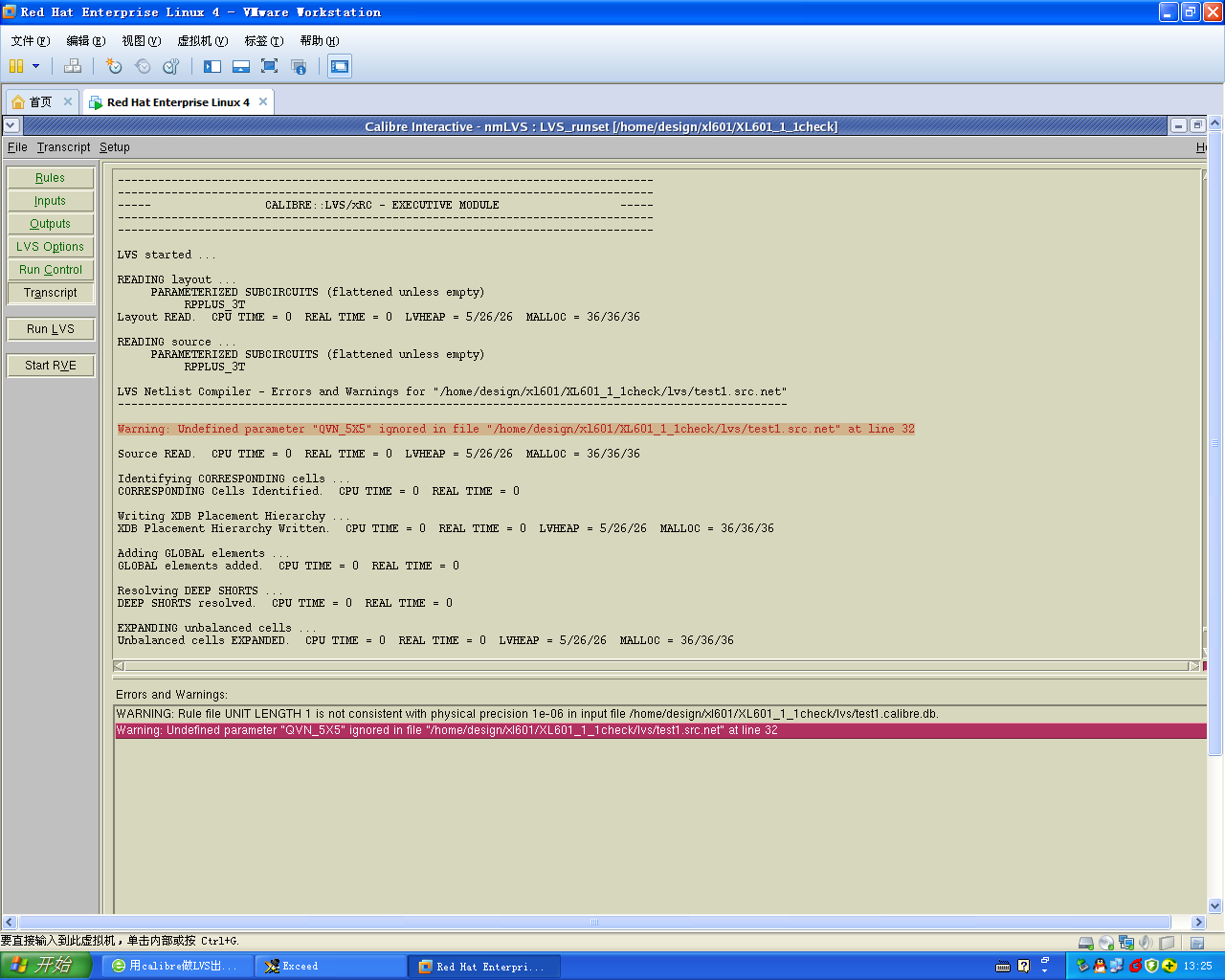
Task: Open Calibre File menu
Action: pos(17,147)
